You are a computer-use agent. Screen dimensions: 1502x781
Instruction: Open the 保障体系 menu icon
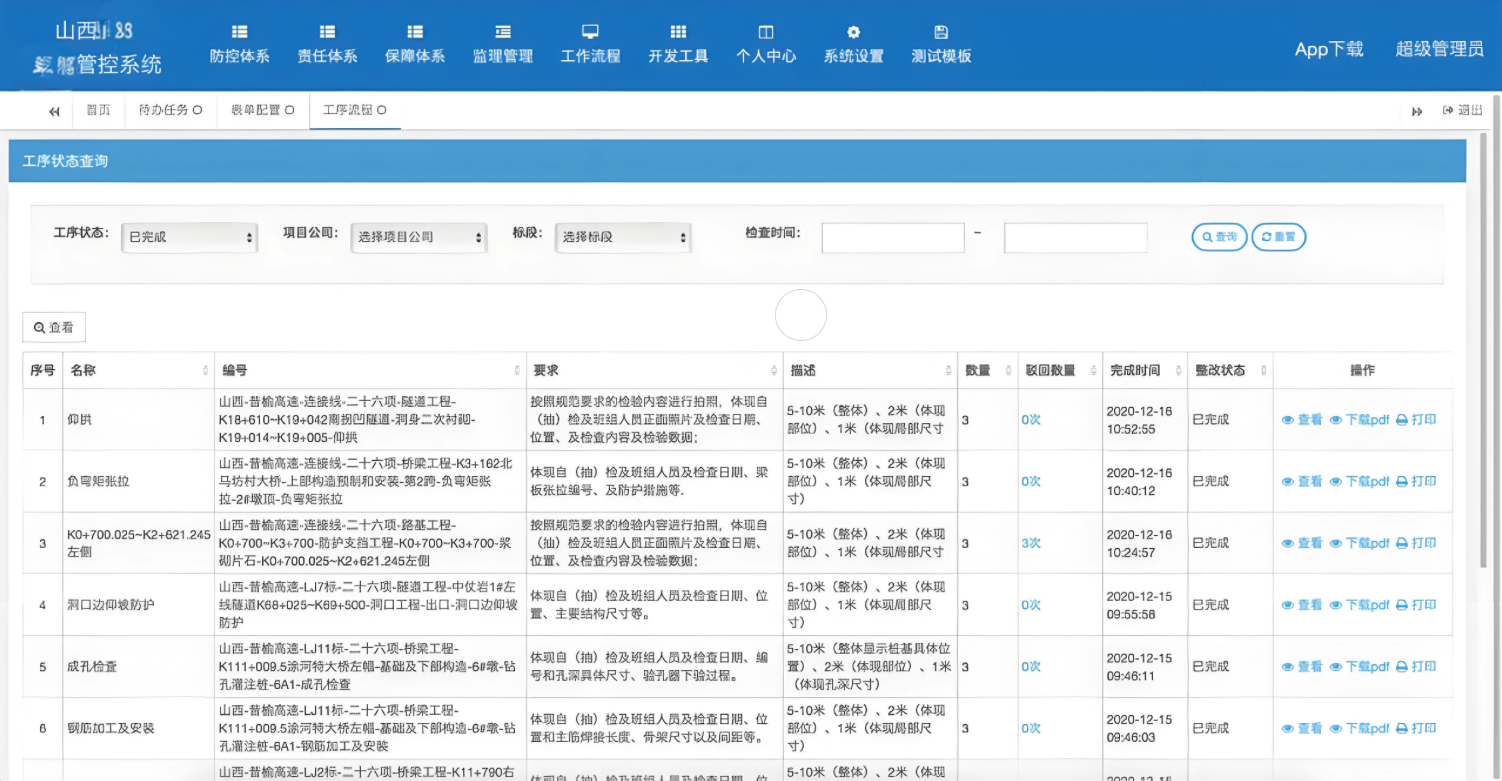click(415, 32)
